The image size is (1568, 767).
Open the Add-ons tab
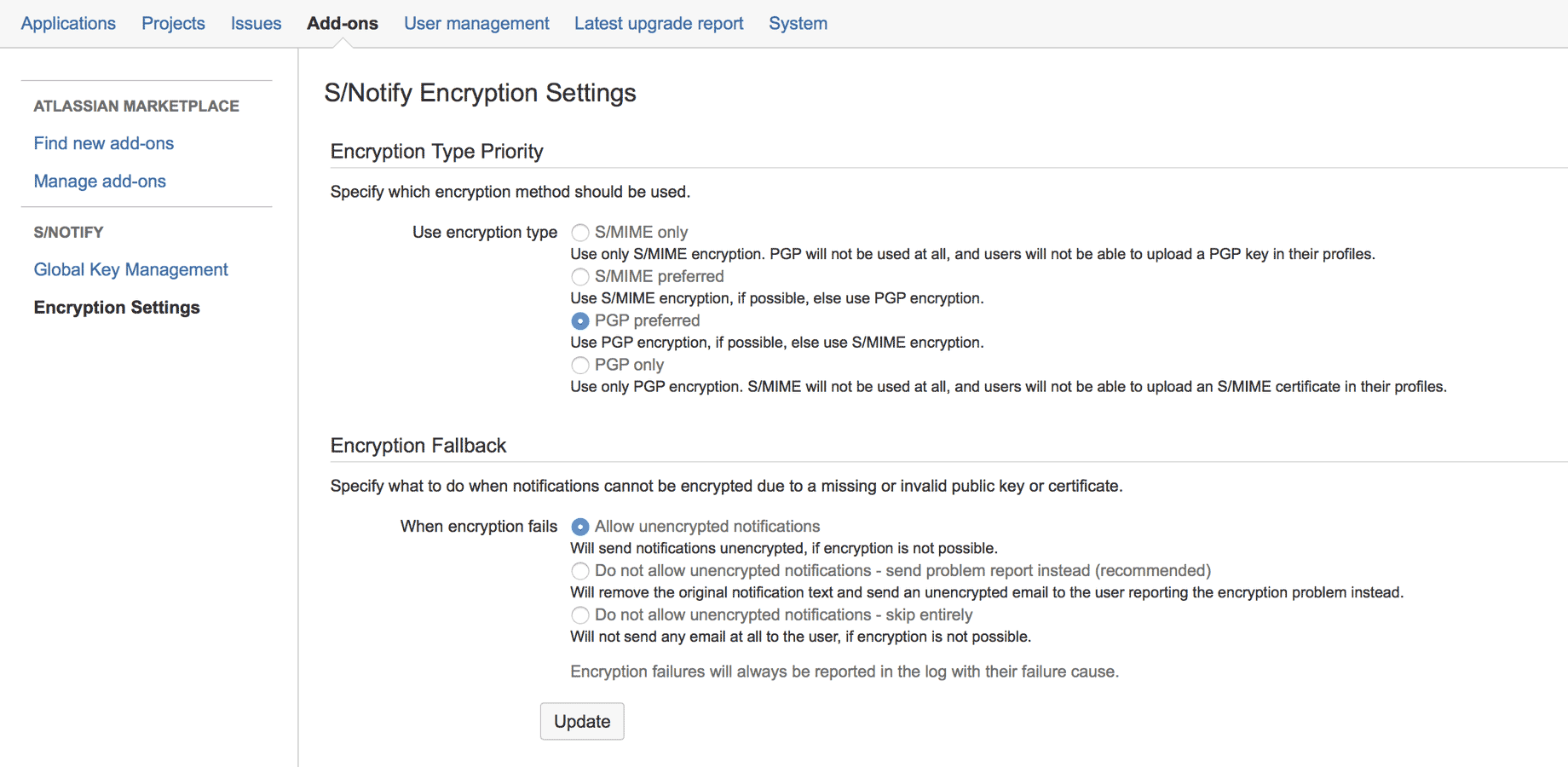(x=343, y=23)
